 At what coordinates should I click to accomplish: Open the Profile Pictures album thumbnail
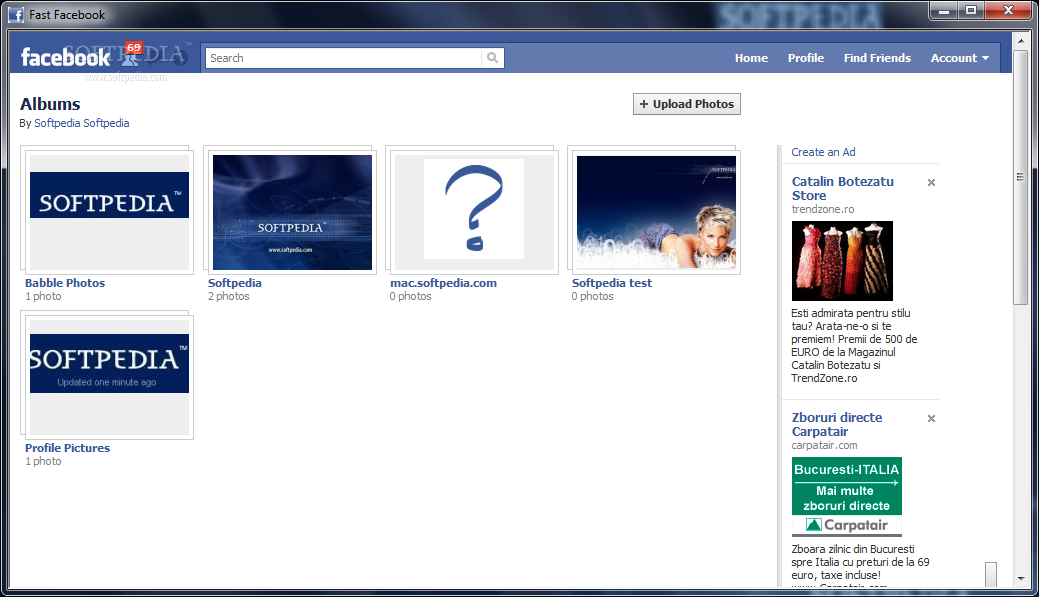(x=109, y=377)
